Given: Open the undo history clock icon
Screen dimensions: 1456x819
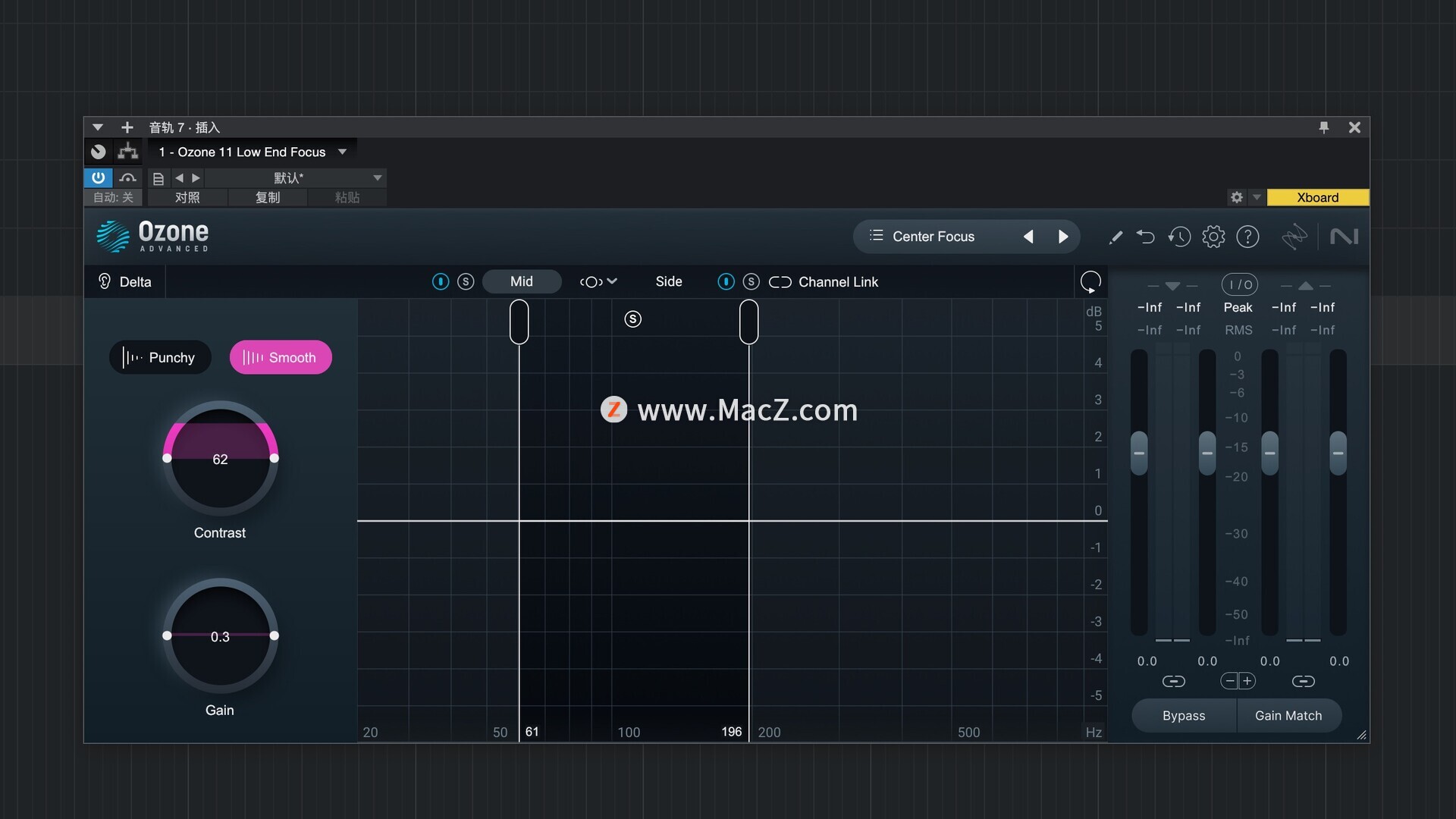Looking at the screenshot, I should click(1179, 237).
